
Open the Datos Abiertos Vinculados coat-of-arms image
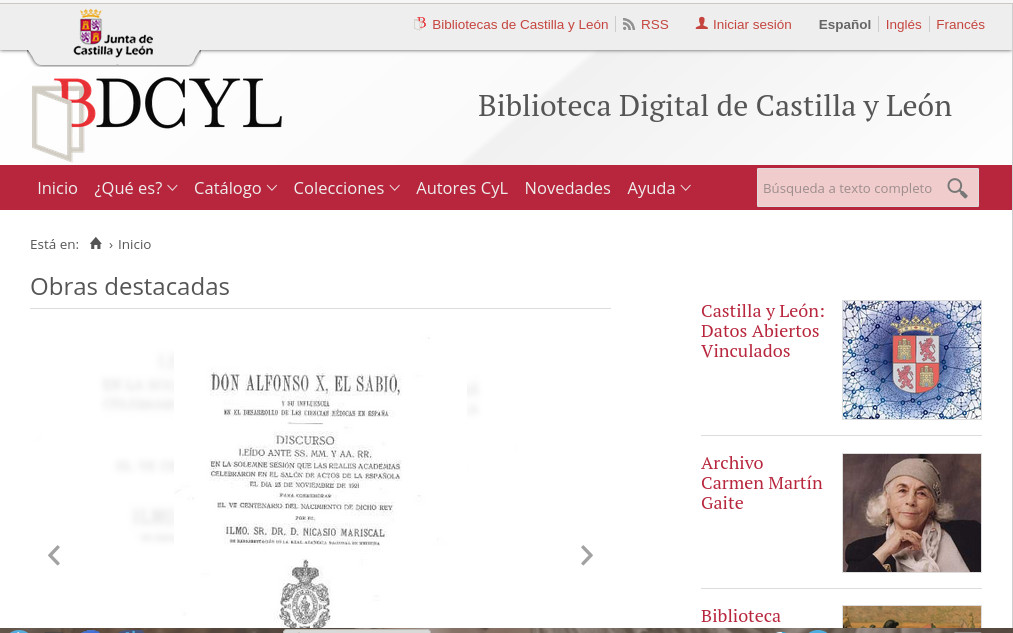click(911, 359)
